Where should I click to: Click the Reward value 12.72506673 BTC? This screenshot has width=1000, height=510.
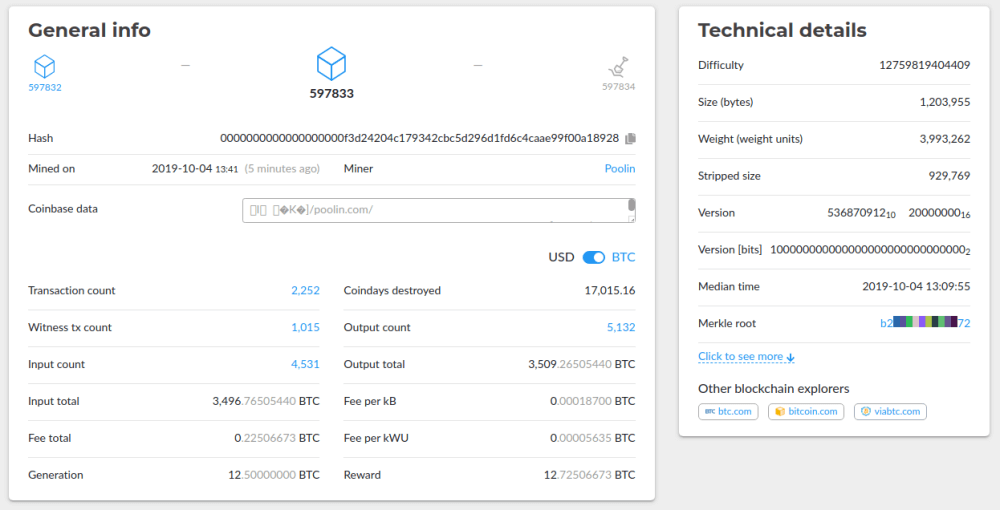(589, 475)
